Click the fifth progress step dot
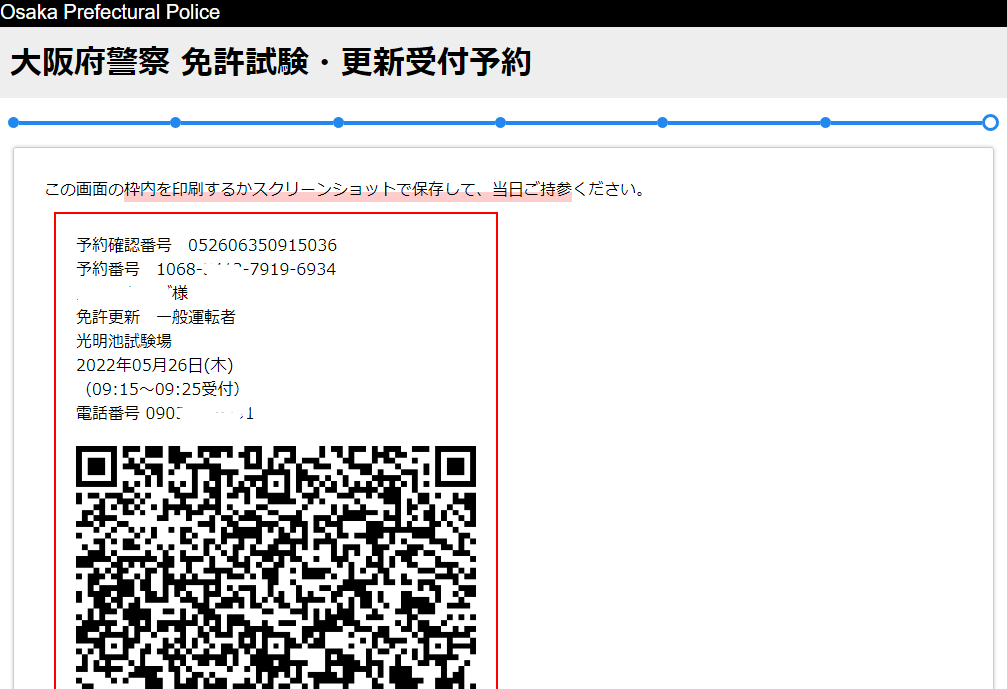The height and width of the screenshot is (689, 1007). pos(663,123)
